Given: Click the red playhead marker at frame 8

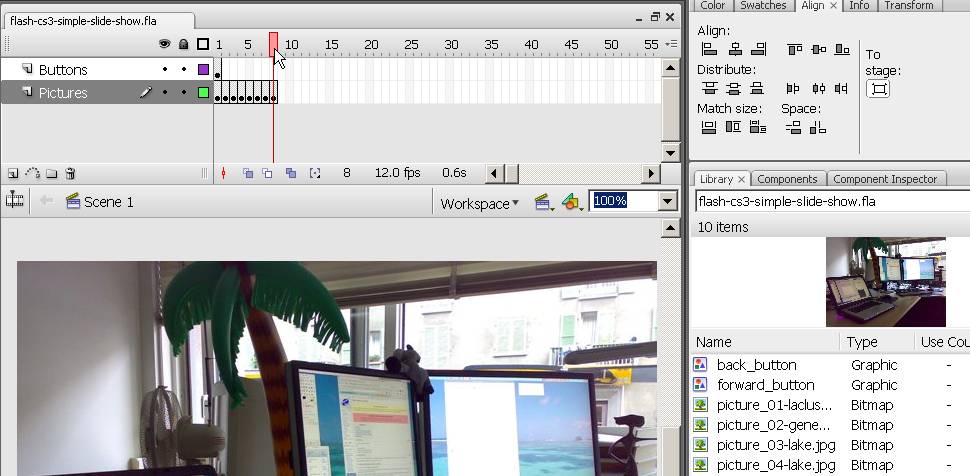Looking at the screenshot, I should pyautogui.click(x=273, y=44).
